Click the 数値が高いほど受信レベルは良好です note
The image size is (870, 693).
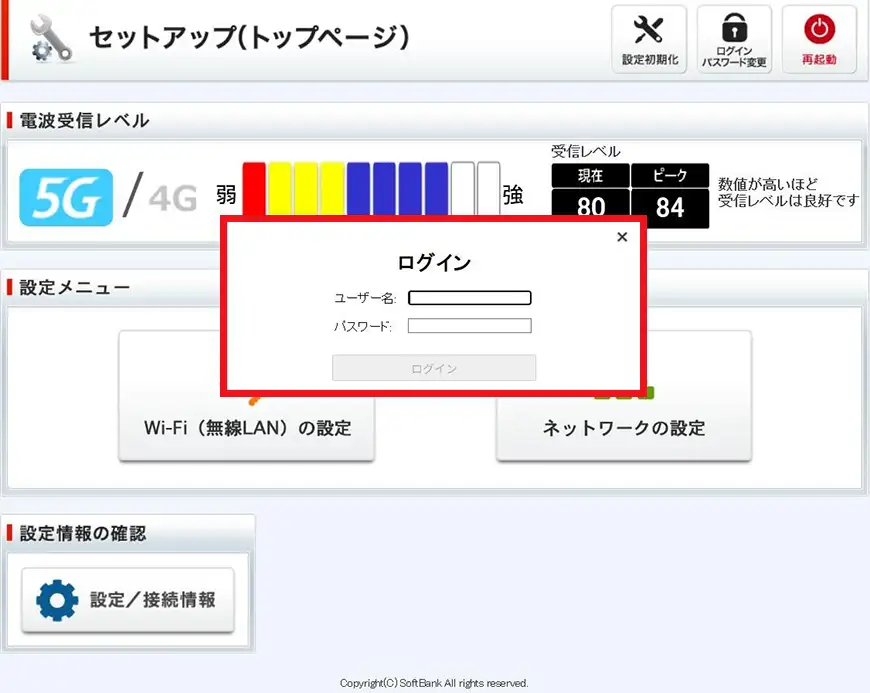788,192
